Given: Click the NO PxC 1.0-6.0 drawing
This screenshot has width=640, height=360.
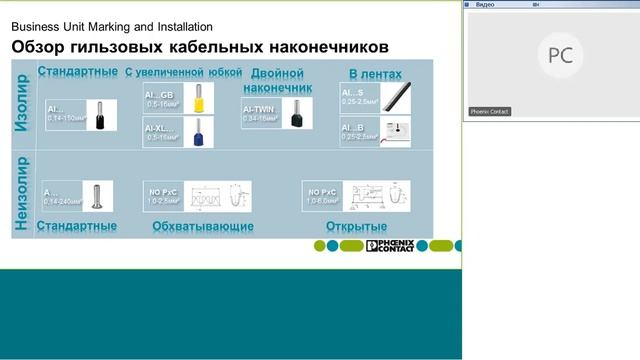Looking at the screenshot, I should tap(376, 196).
